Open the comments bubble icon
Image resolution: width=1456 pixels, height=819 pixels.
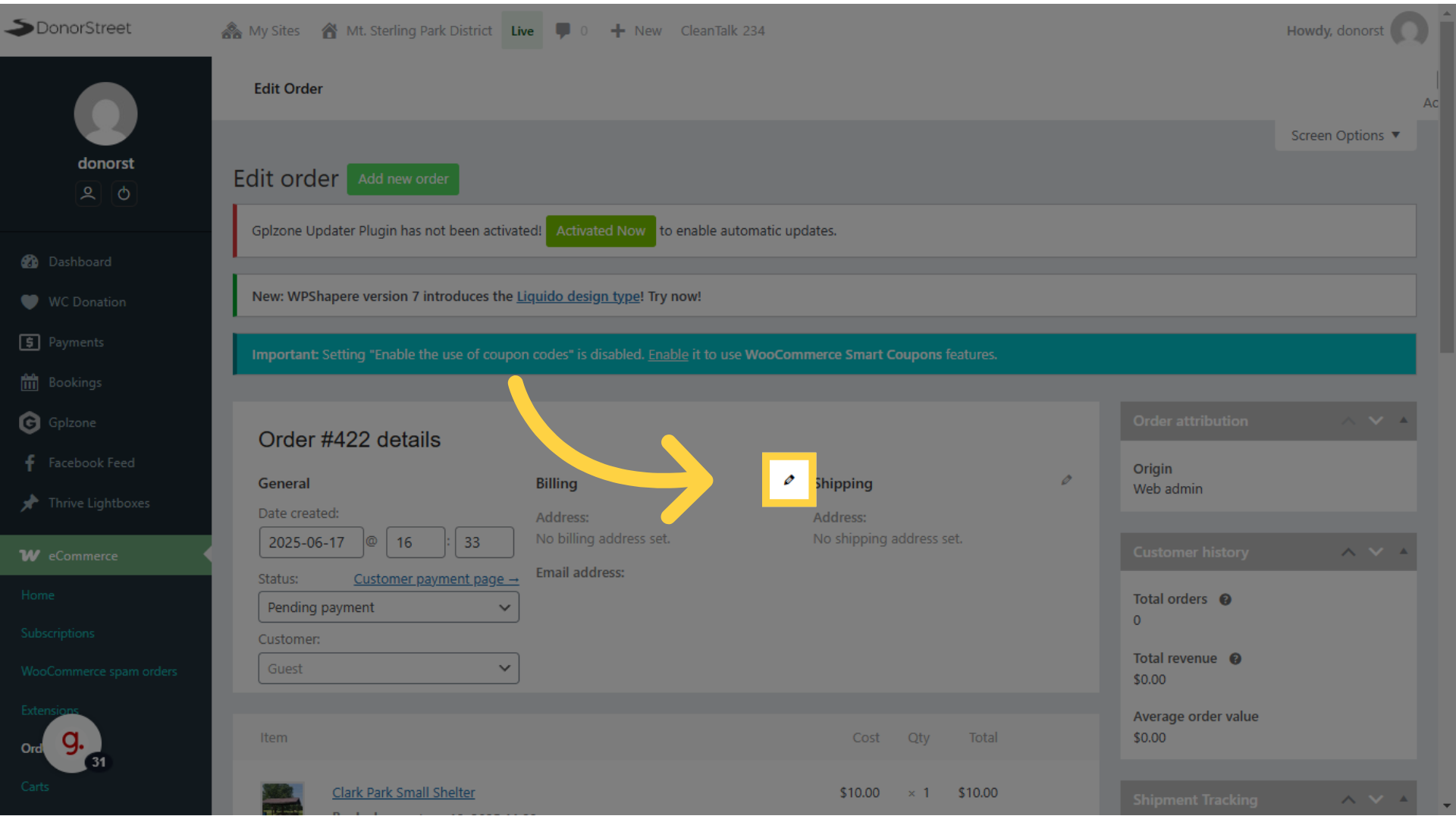563,30
